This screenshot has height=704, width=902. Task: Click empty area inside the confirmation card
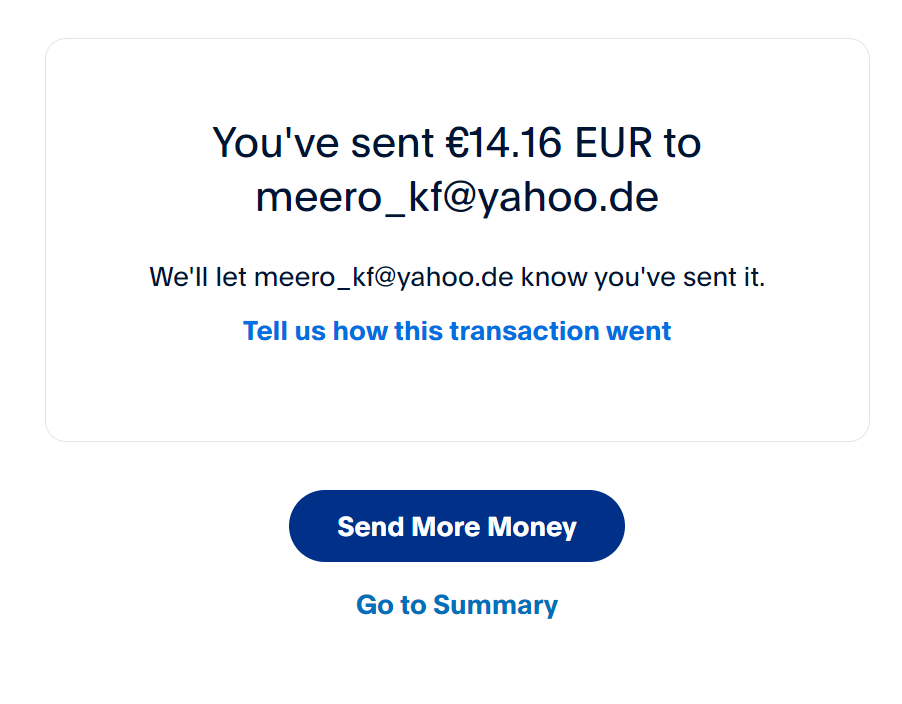pyautogui.click(x=457, y=391)
